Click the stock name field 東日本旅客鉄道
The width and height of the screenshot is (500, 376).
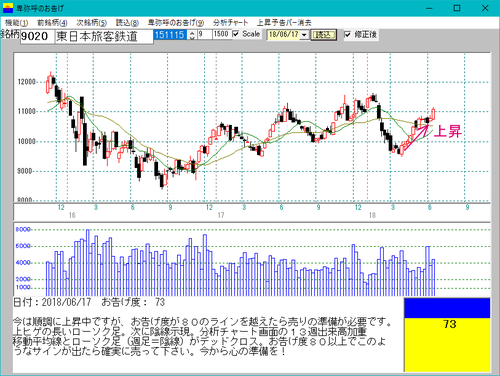coord(104,36)
